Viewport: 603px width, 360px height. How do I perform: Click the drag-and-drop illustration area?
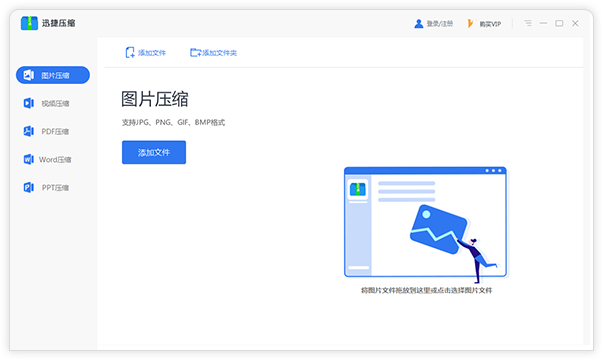point(425,224)
